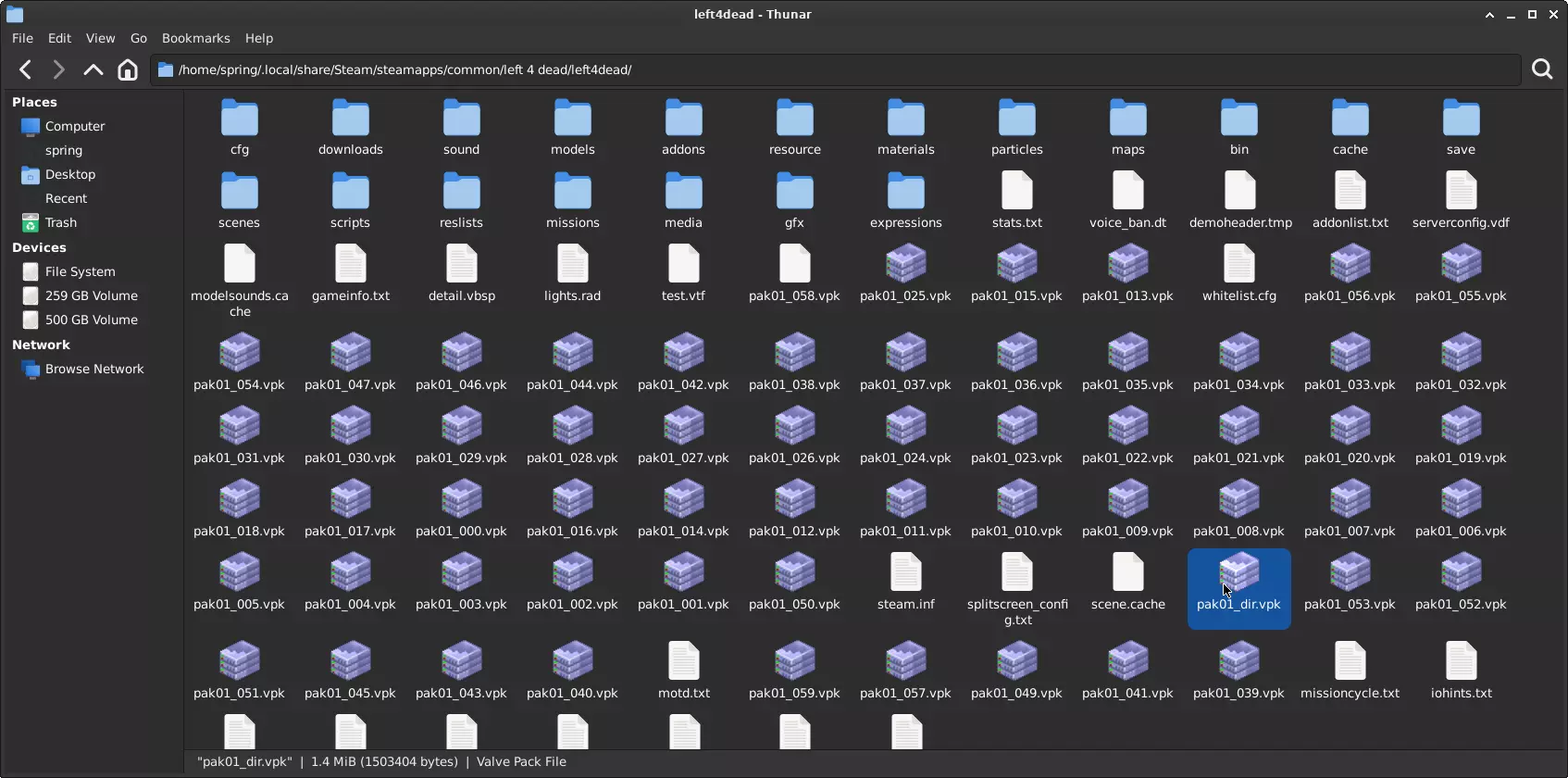Image resolution: width=1568 pixels, height=778 pixels.
Task: Open the File menu
Action: [22, 38]
